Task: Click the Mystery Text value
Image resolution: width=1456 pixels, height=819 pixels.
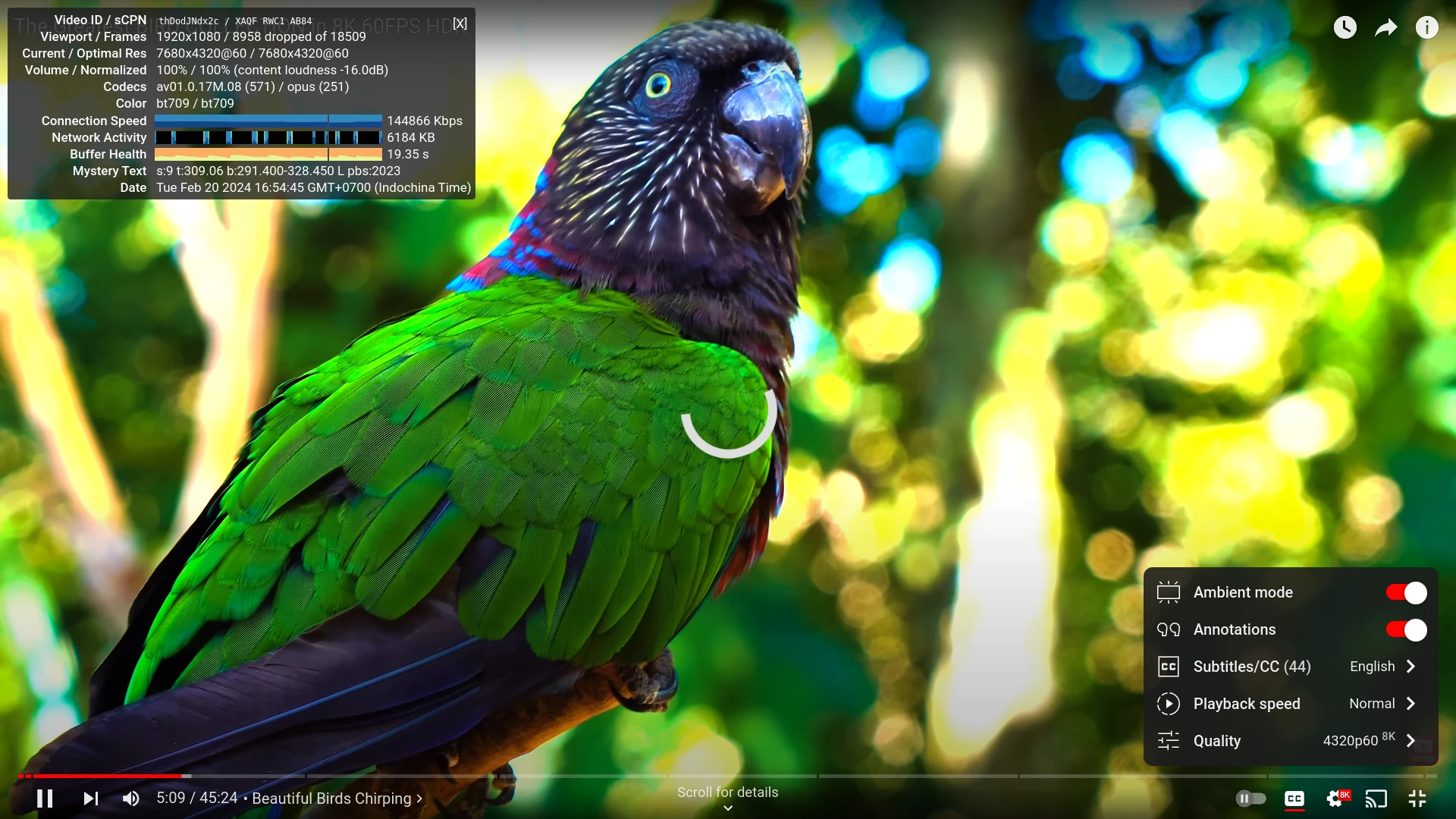Action: point(278,171)
